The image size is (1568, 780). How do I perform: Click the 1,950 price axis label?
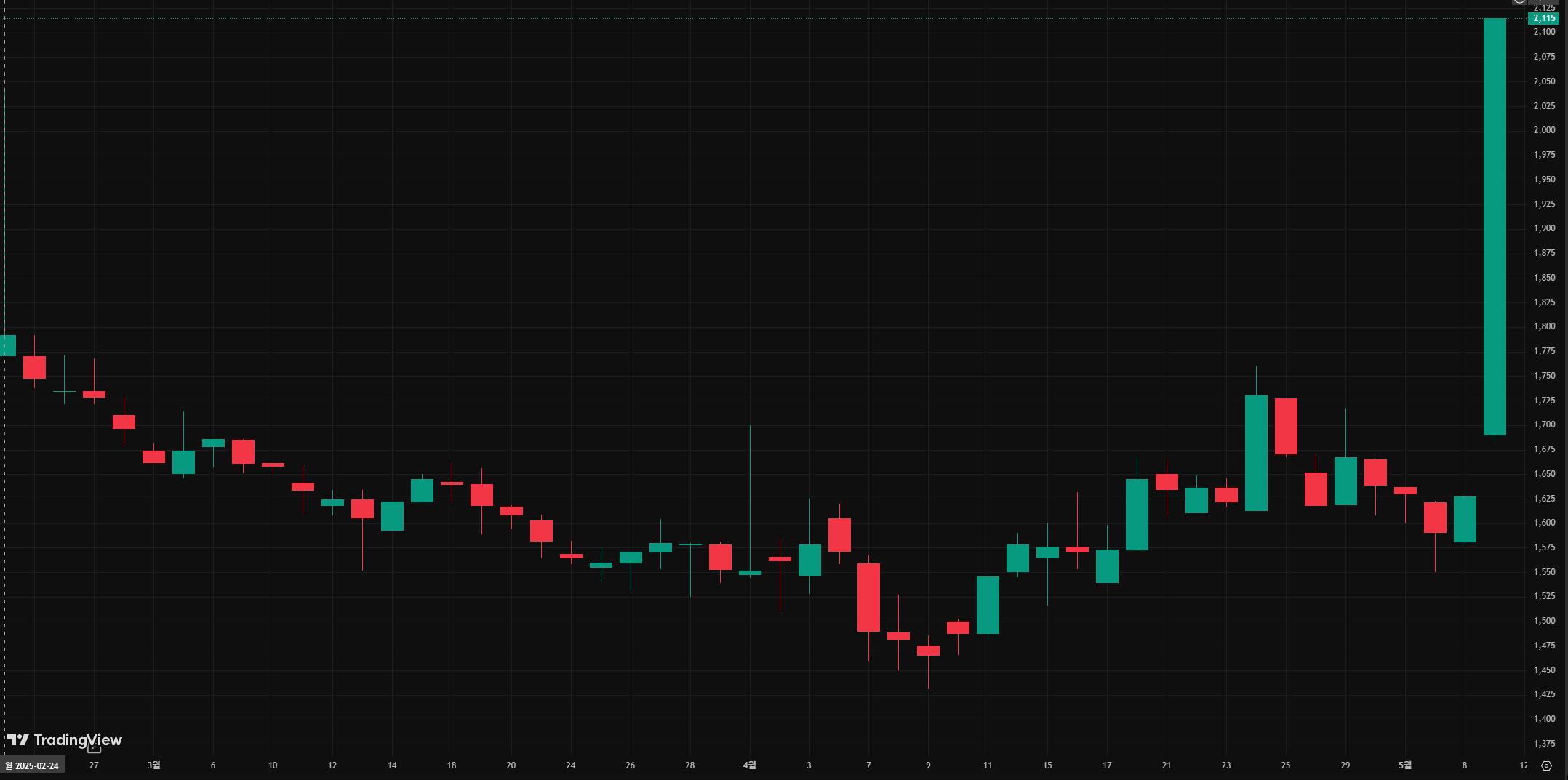(1545, 180)
